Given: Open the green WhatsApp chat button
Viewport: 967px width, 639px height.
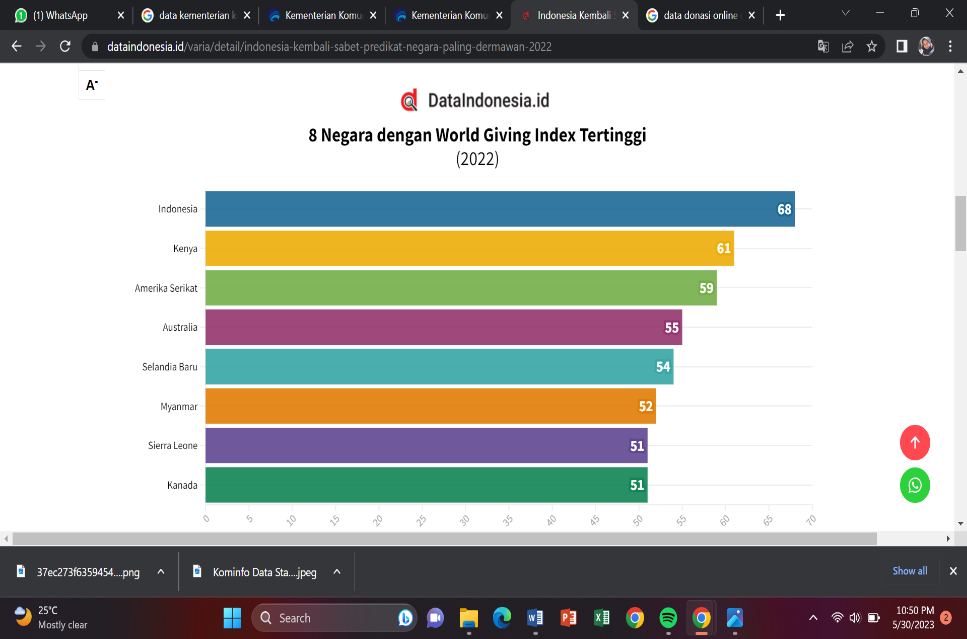Looking at the screenshot, I should tap(914, 485).
